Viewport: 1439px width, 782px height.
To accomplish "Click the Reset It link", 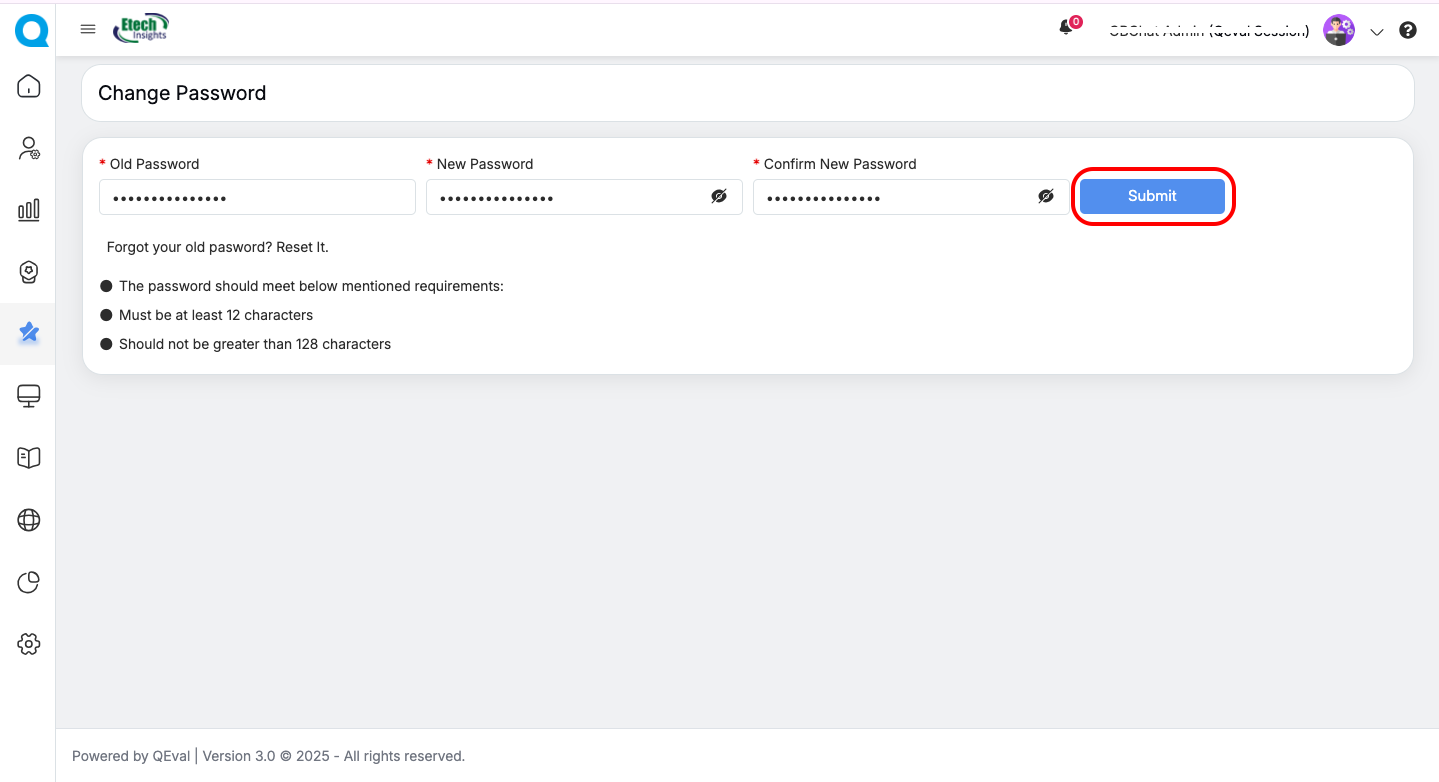I will tap(302, 247).
